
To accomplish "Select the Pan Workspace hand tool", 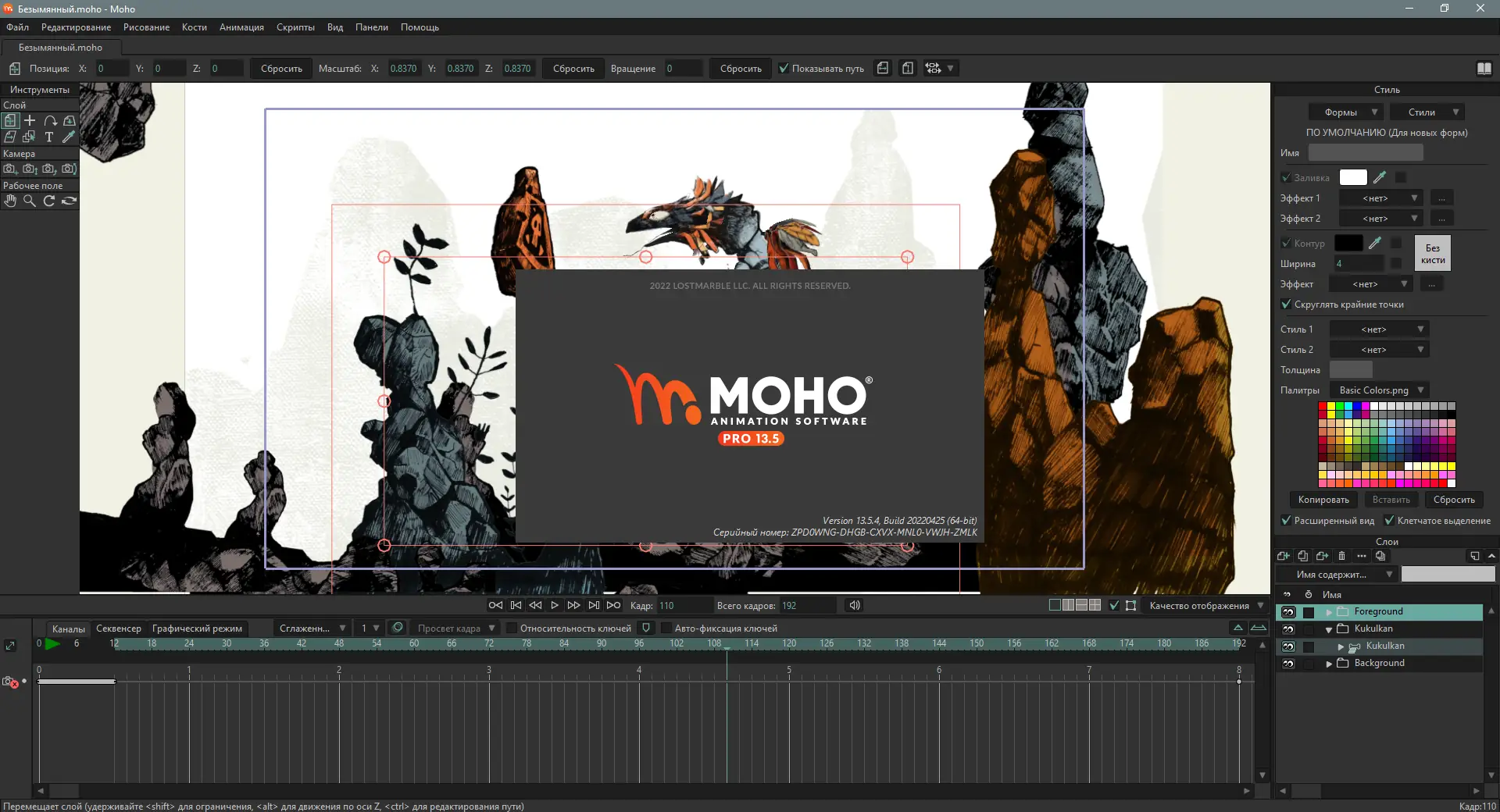I will pyautogui.click(x=10, y=201).
